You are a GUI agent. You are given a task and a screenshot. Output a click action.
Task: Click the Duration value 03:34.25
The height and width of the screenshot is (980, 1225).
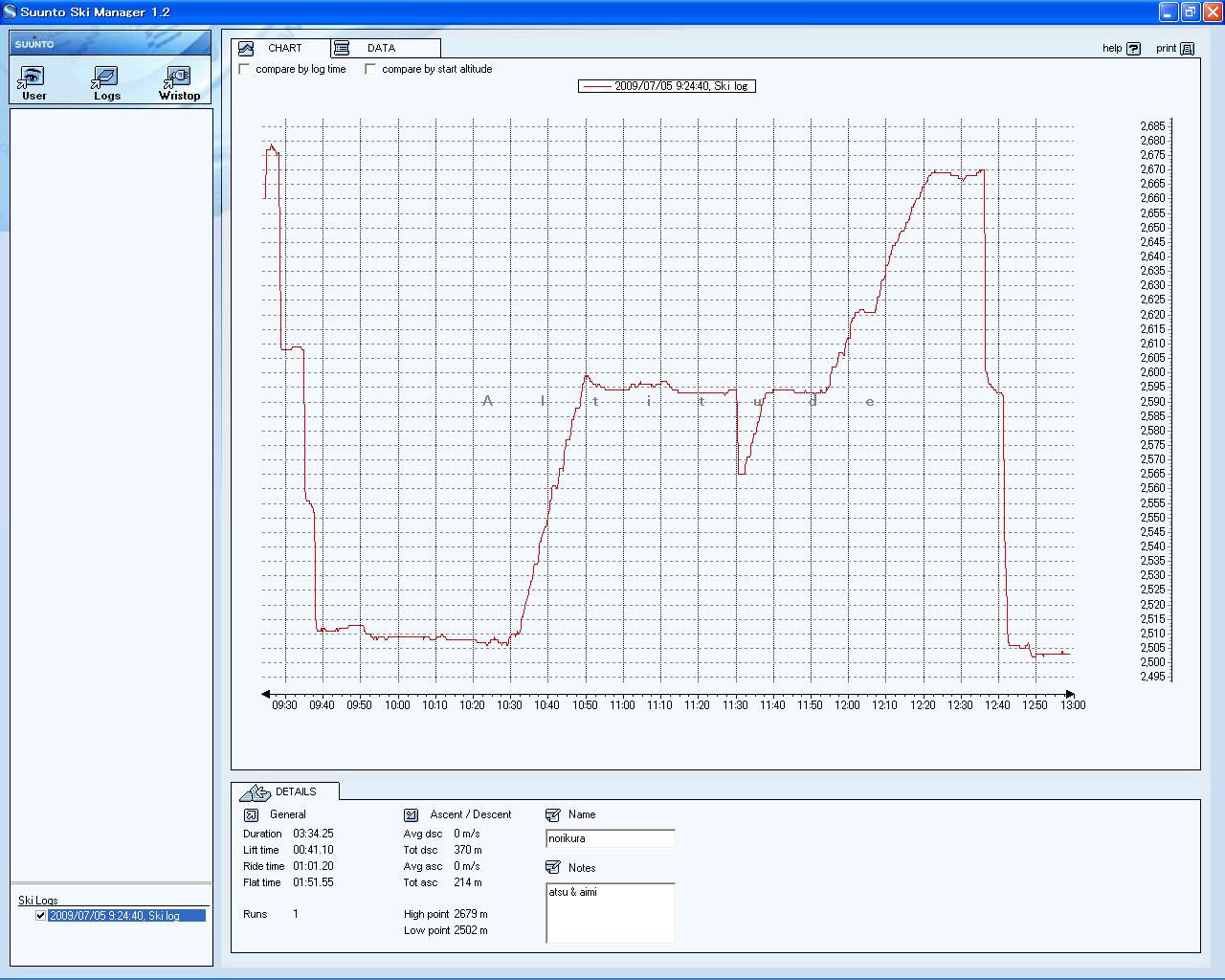[313, 834]
